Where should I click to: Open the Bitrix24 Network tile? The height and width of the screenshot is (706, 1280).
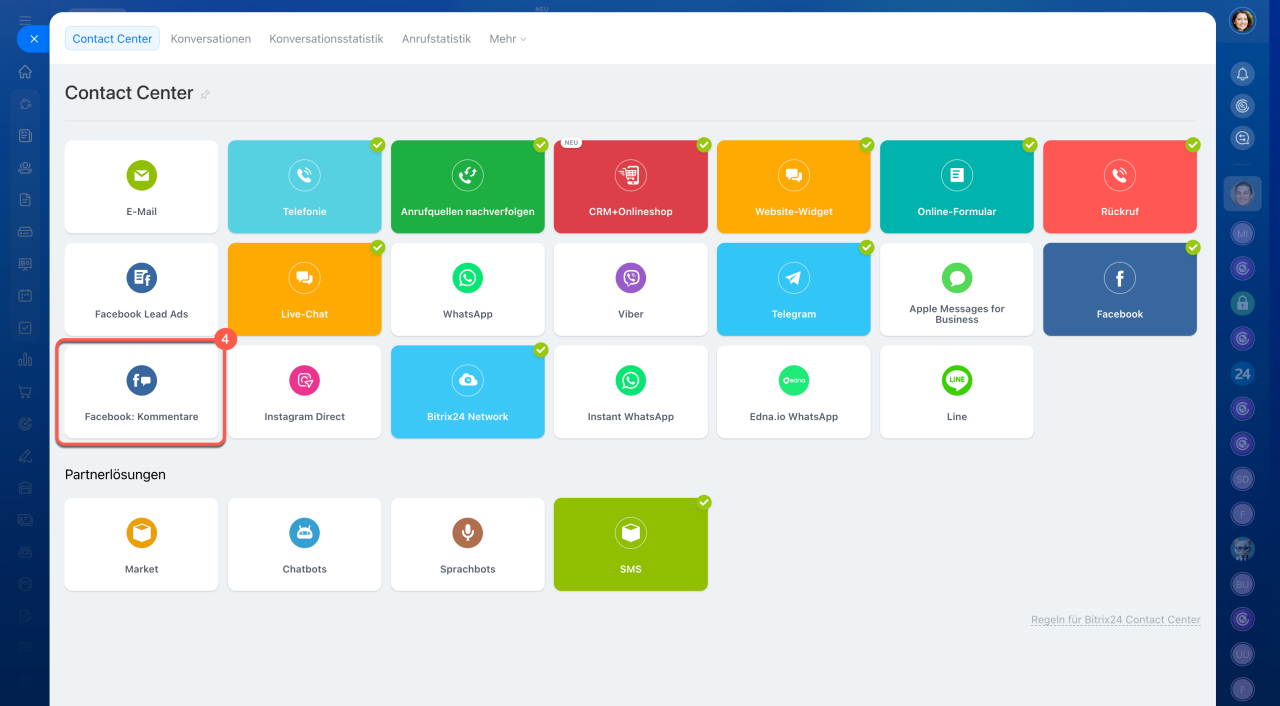pyautogui.click(x=467, y=392)
